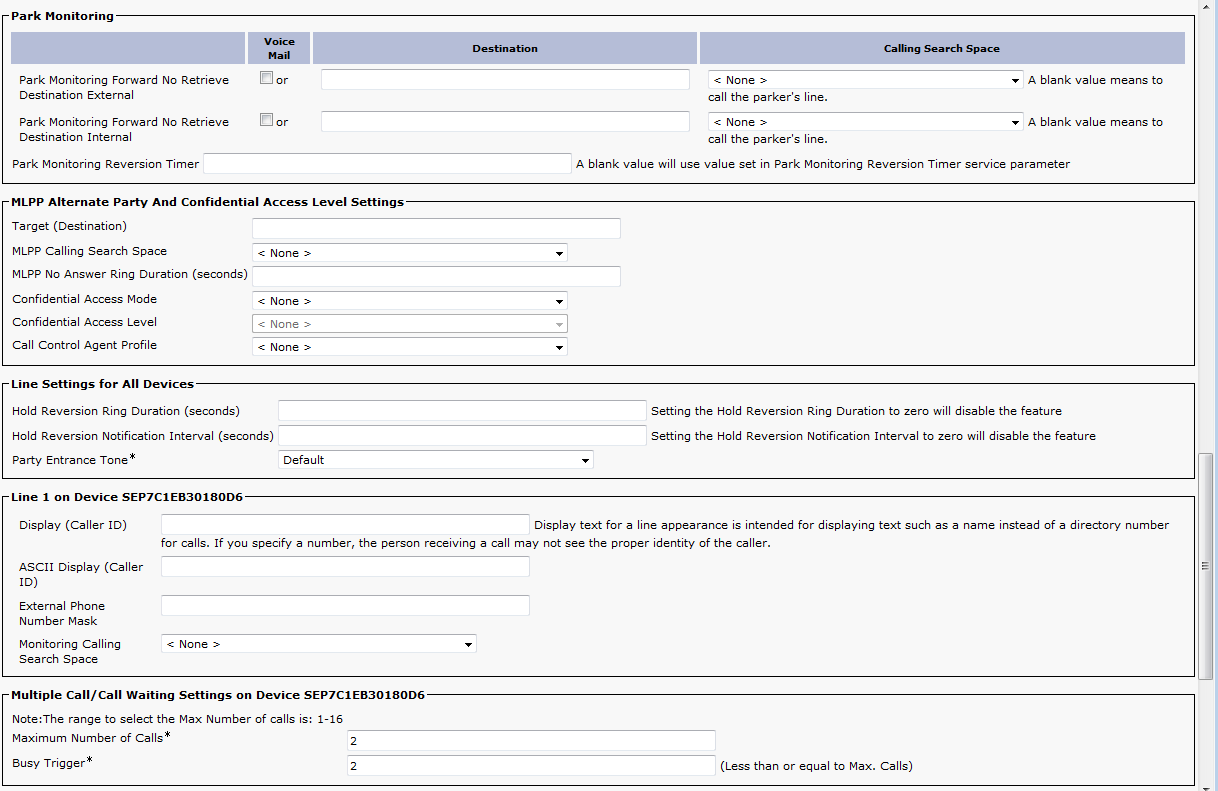The image size is (1218, 791).
Task: Open Calling Search Space dropdown for Destination Internal
Action: click(864, 122)
